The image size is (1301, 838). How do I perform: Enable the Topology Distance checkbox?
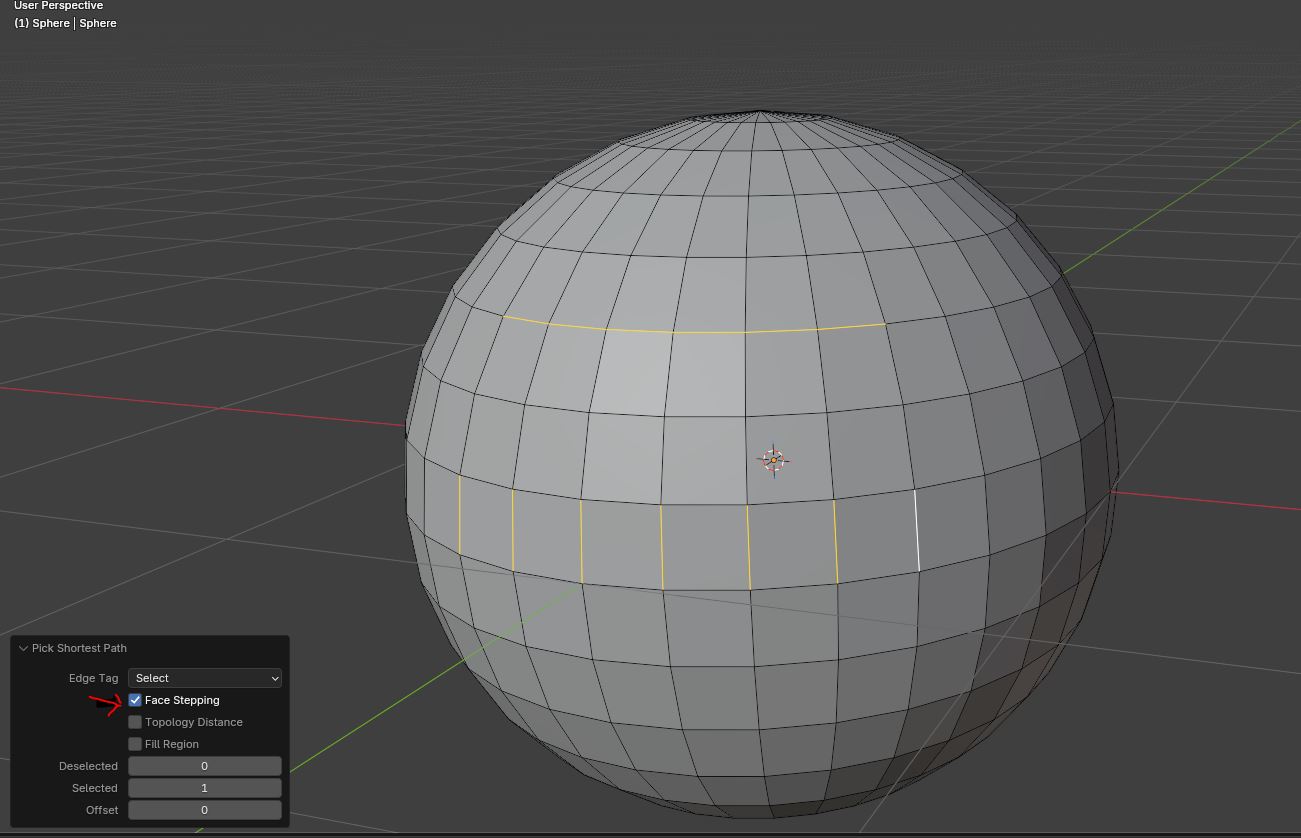[x=135, y=722]
